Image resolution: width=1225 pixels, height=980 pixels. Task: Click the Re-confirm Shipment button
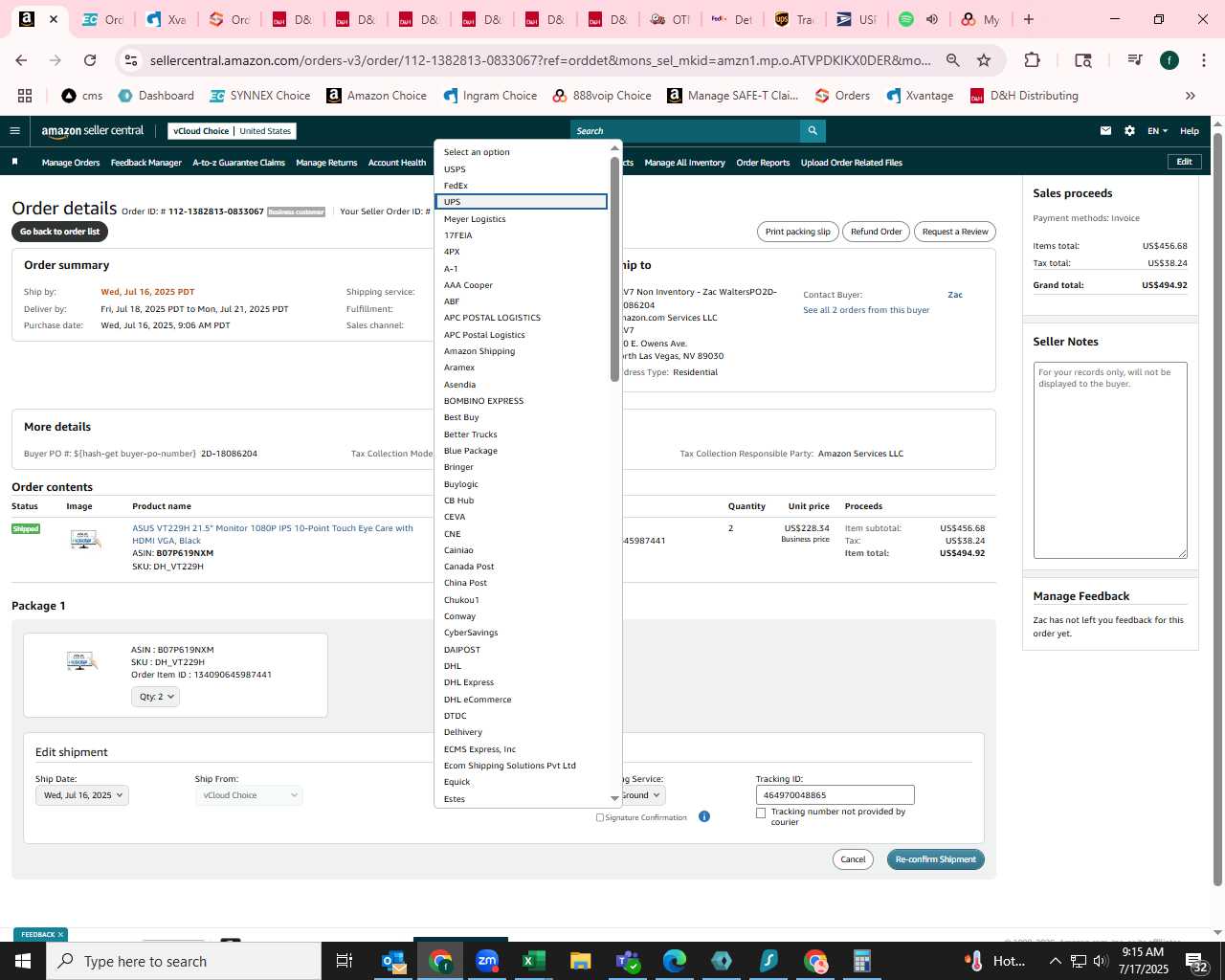point(935,859)
